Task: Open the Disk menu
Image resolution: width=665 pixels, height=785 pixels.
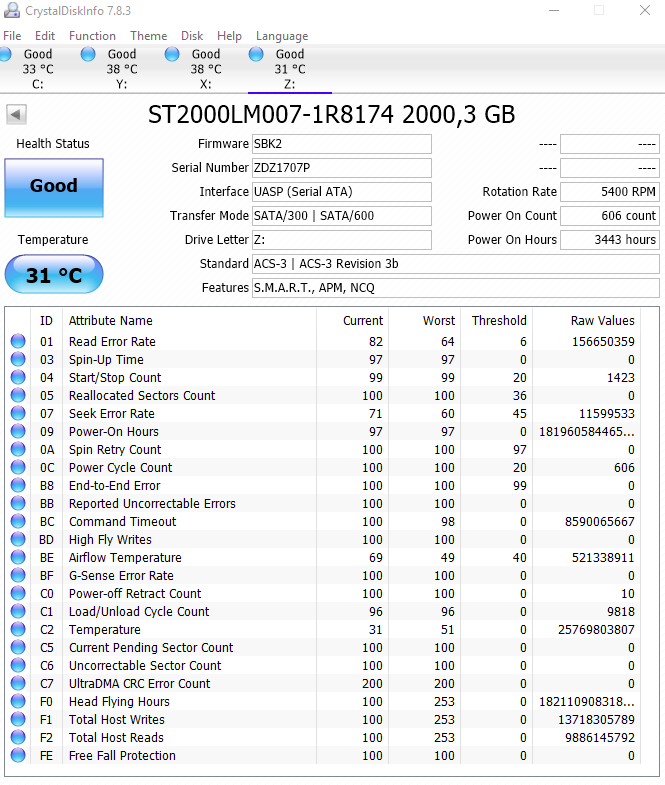Action: [192, 36]
